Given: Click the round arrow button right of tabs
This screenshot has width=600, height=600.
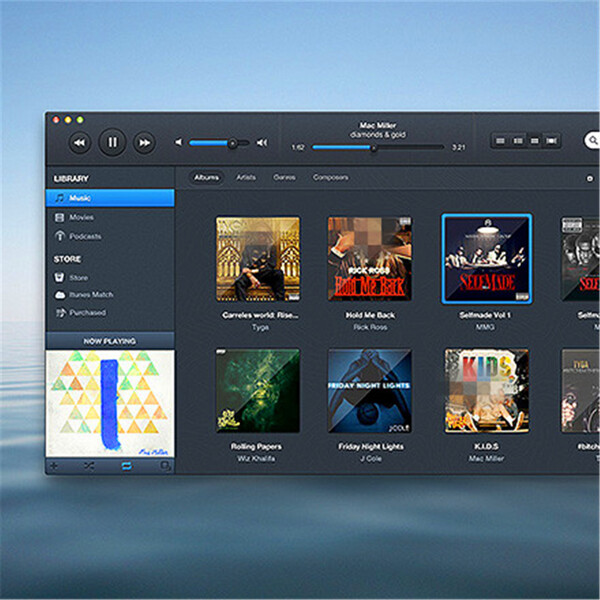Looking at the screenshot, I should click(x=590, y=179).
